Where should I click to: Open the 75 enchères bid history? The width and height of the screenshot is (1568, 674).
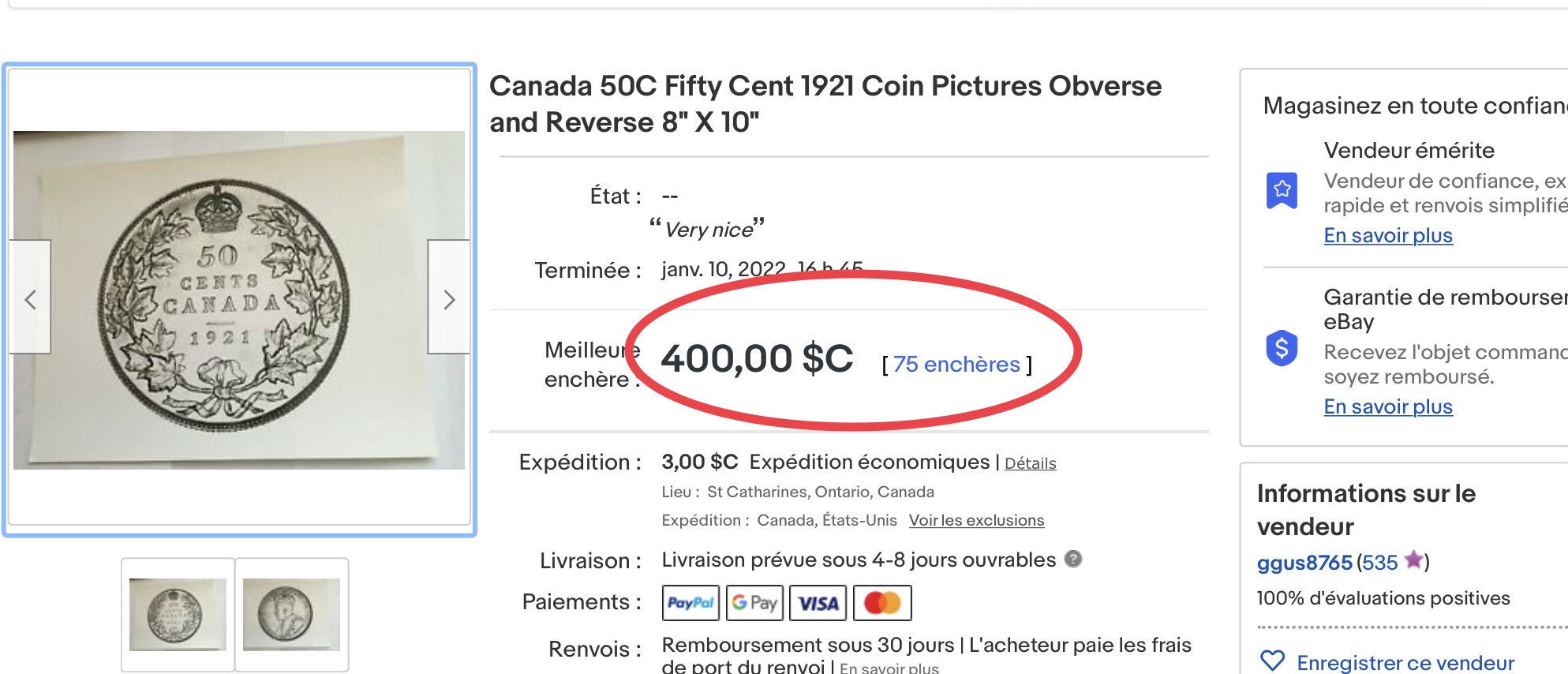pos(956,364)
